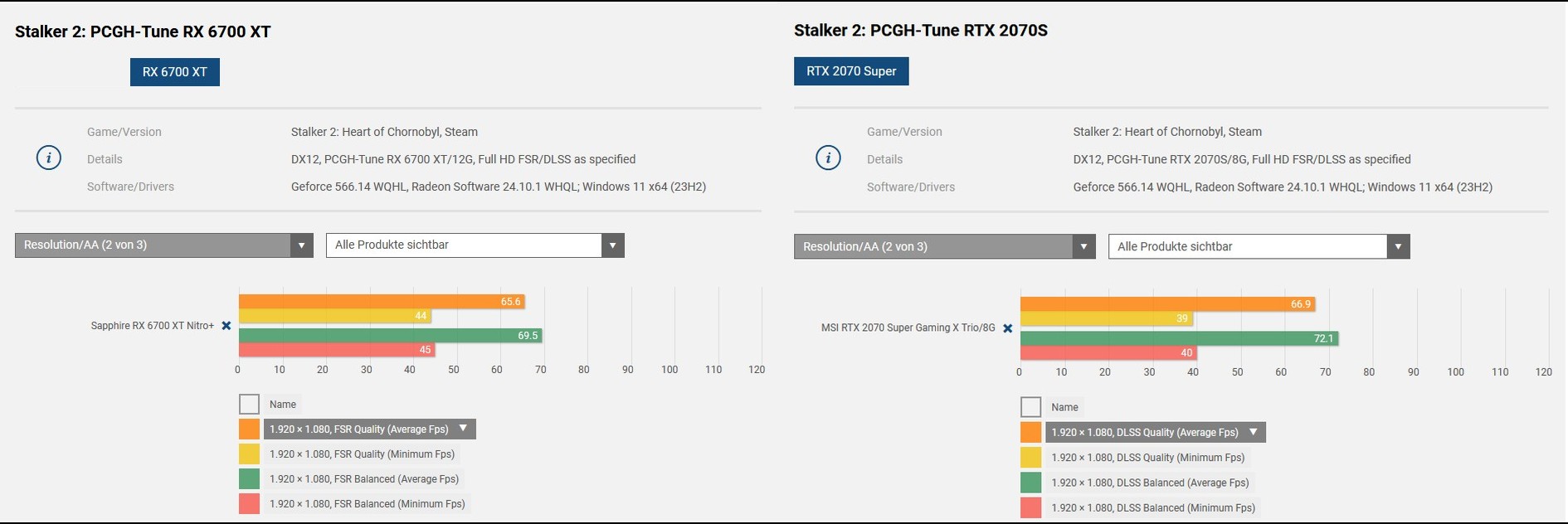This screenshot has width=1568, height=524.
Task: Click the orange 66.9 bar for RTX 2070 Super
Action: click(1167, 304)
